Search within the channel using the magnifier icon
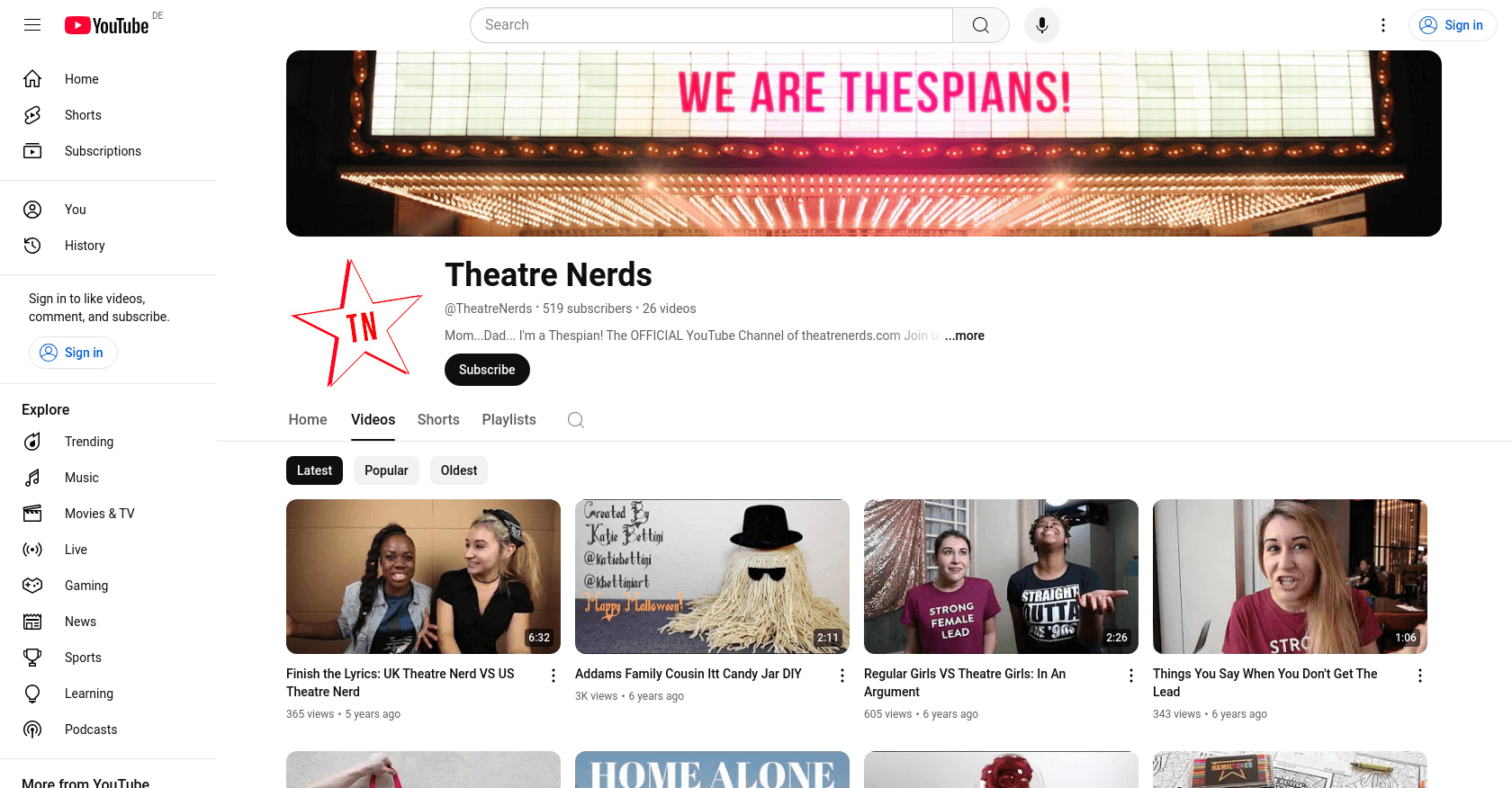 pyautogui.click(x=576, y=420)
